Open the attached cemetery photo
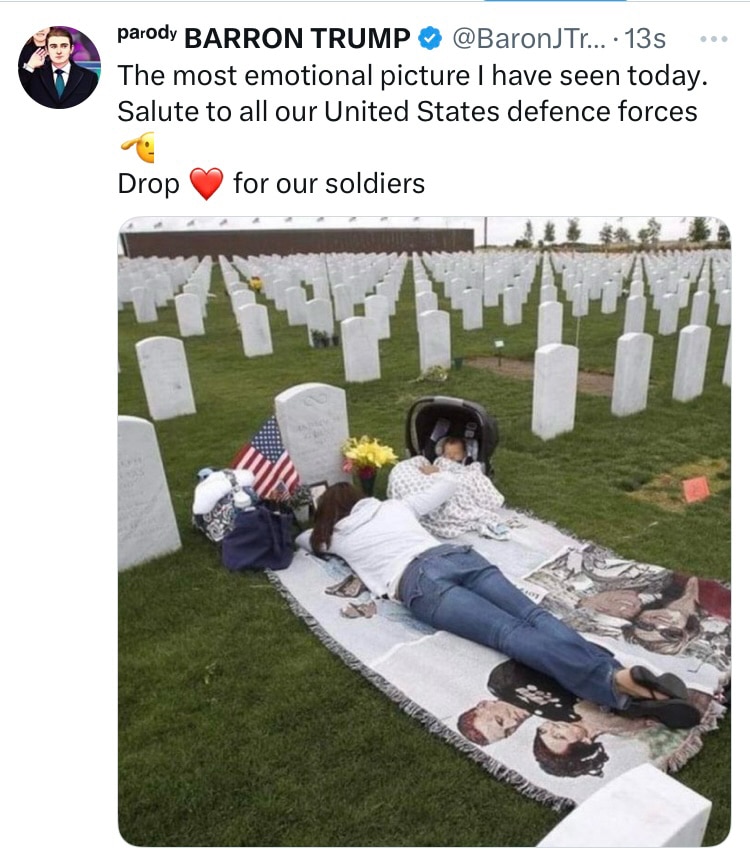Image resolution: width=750 pixels, height=851 pixels. [424, 531]
